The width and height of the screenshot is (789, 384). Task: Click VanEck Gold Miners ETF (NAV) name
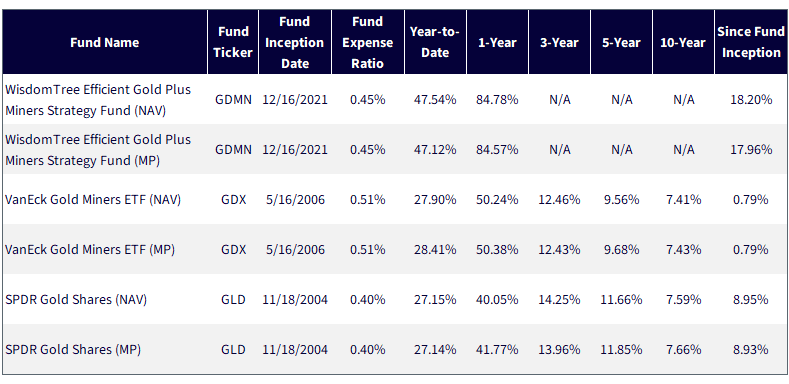click(93, 200)
